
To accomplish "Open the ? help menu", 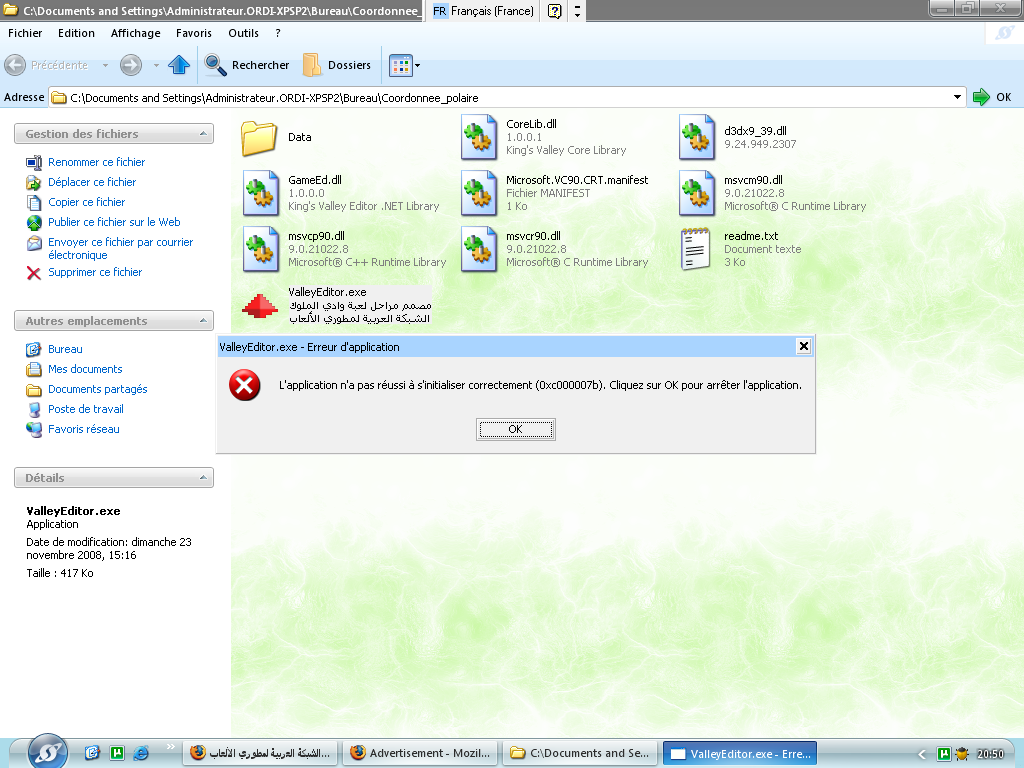I will [x=278, y=33].
